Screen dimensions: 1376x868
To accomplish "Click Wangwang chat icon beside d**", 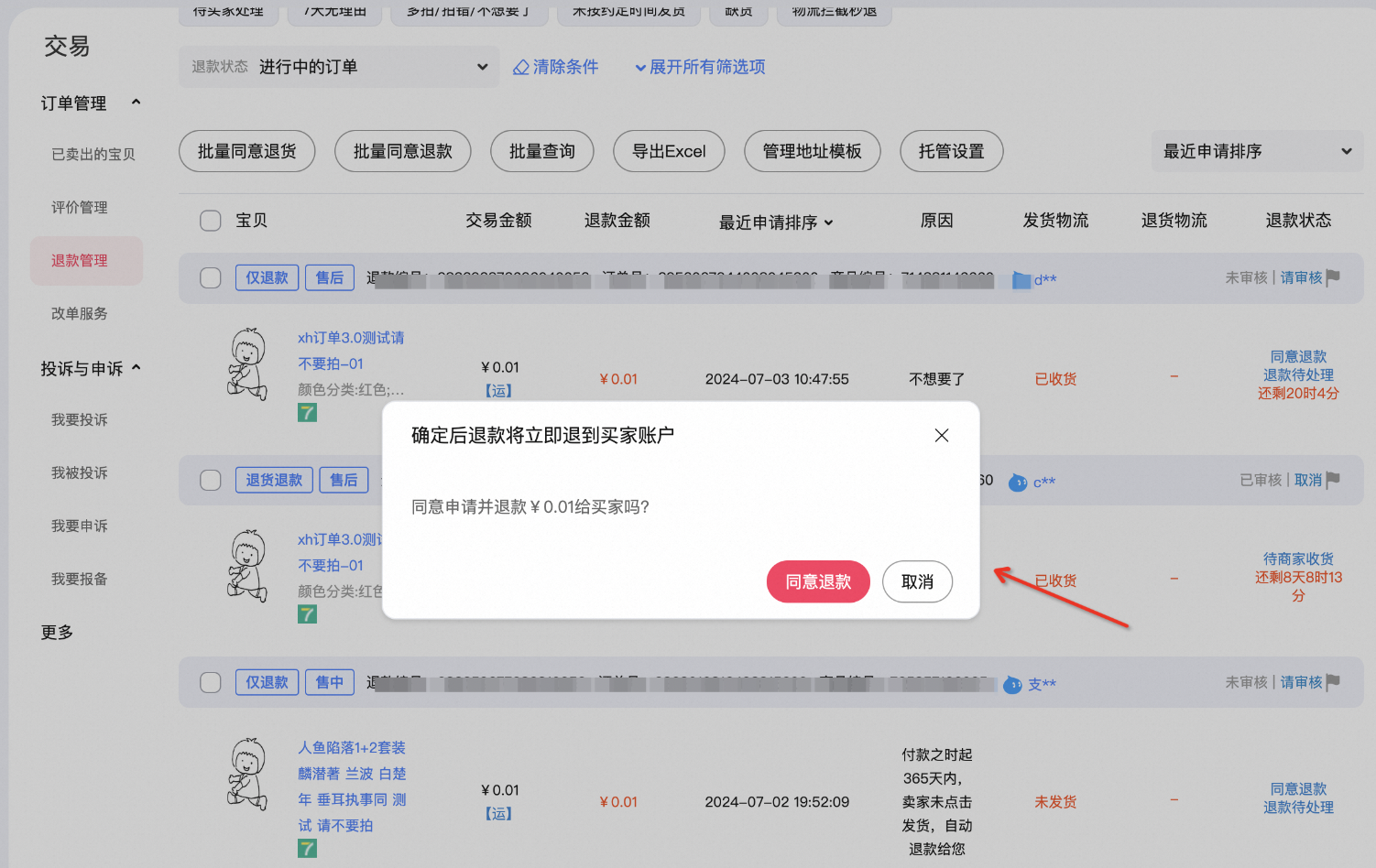I will point(1021,280).
